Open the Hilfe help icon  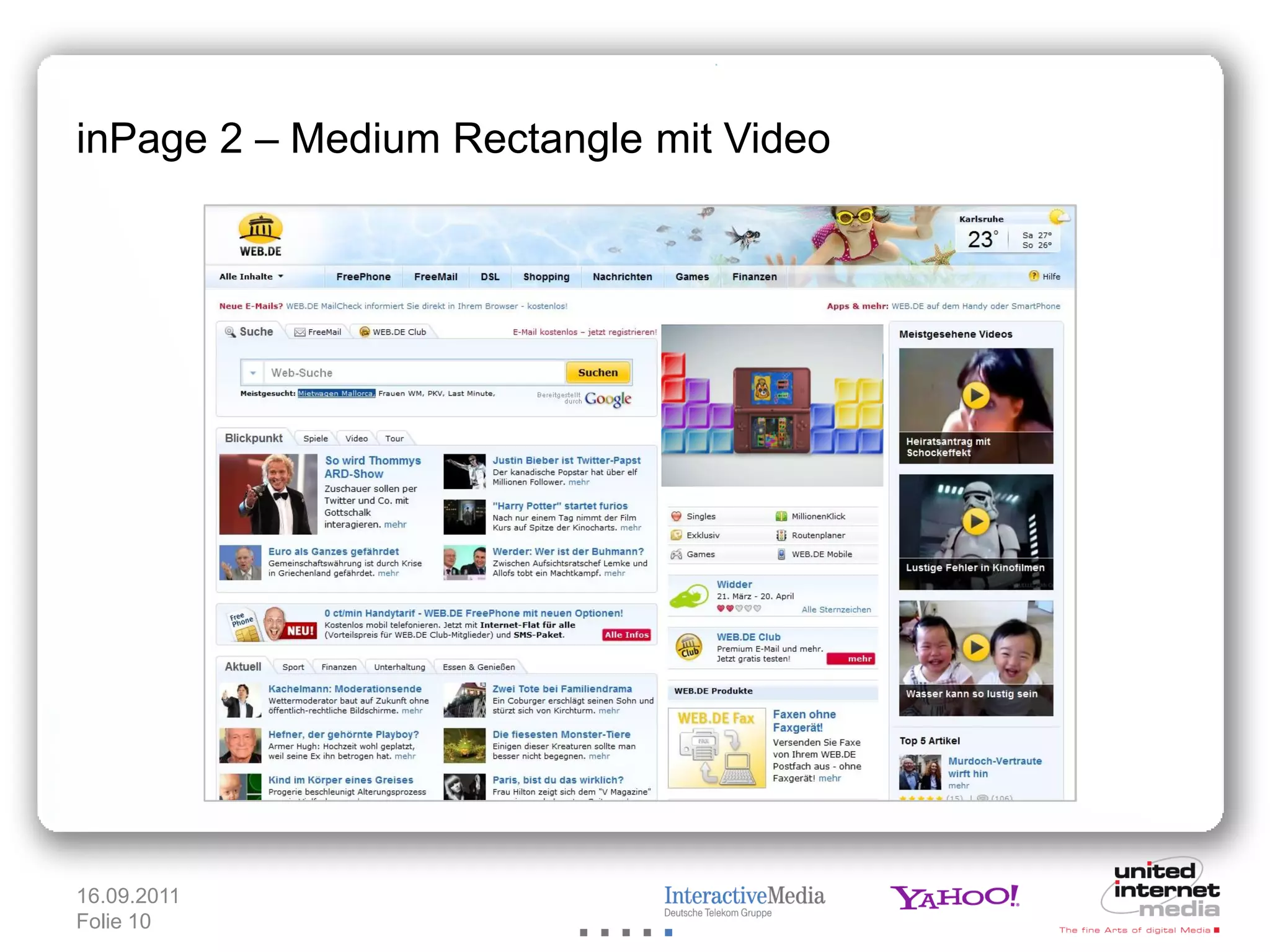pyautogui.click(x=1033, y=276)
